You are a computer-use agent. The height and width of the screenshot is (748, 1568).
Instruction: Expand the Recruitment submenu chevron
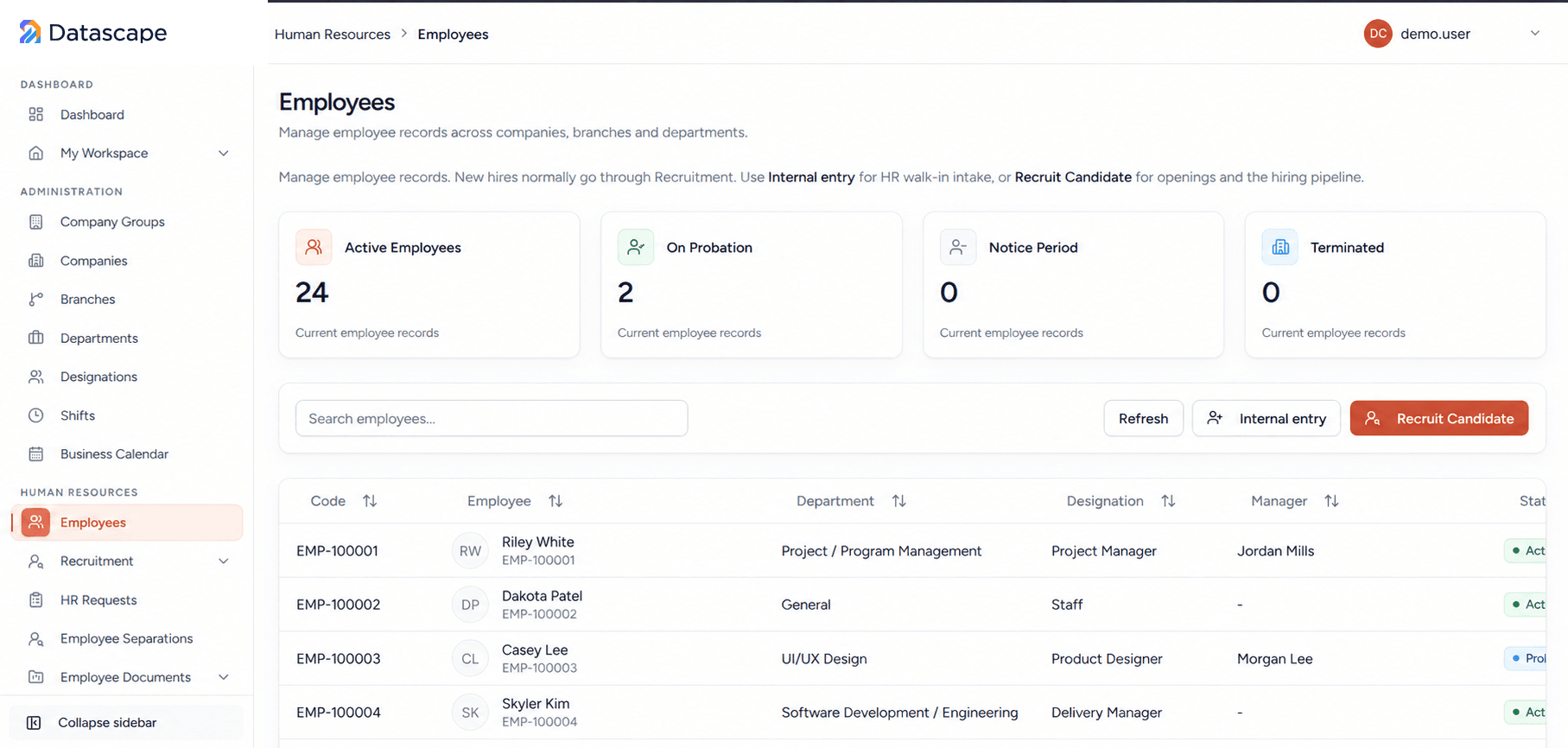pyautogui.click(x=224, y=561)
